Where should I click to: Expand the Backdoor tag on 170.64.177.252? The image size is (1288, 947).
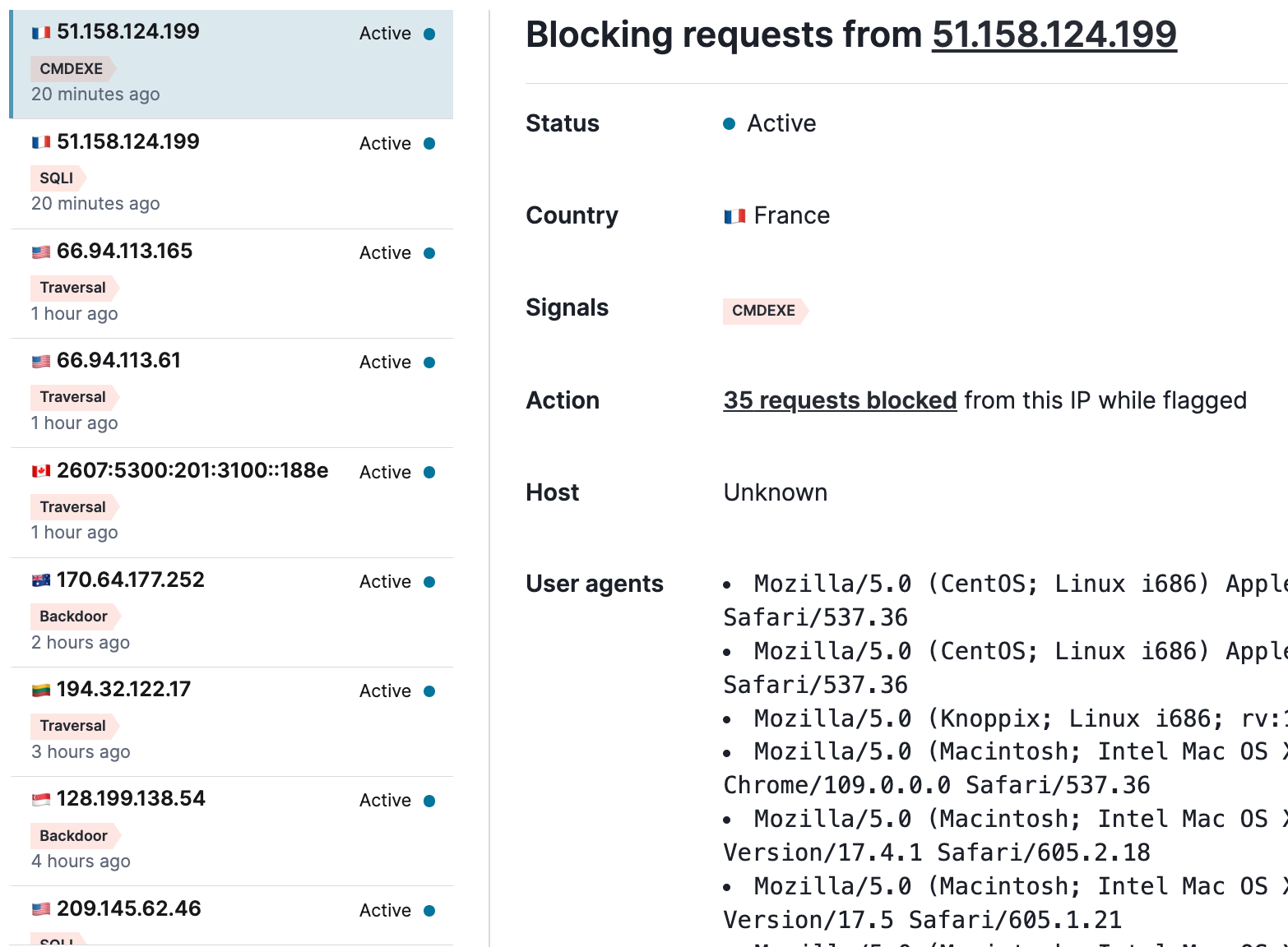pos(73,616)
